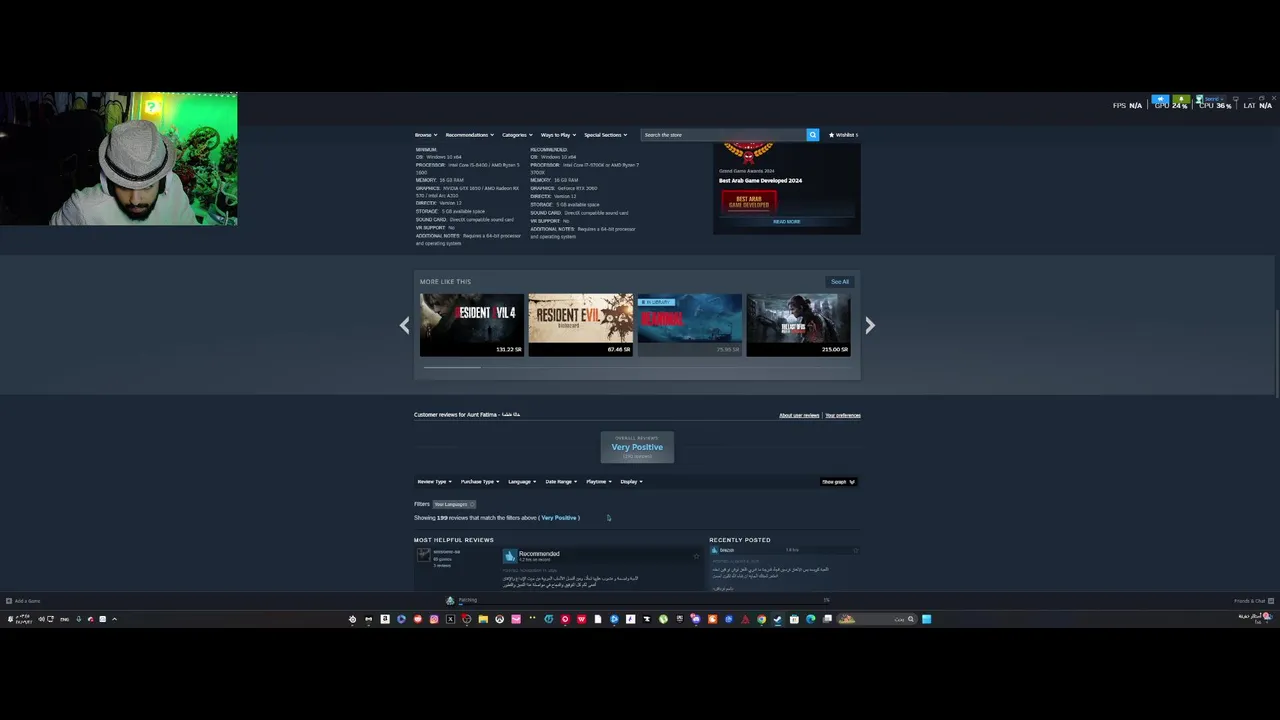Expand the Show graph toggle
Screen dimensions: 1280x720
[x=838, y=482]
